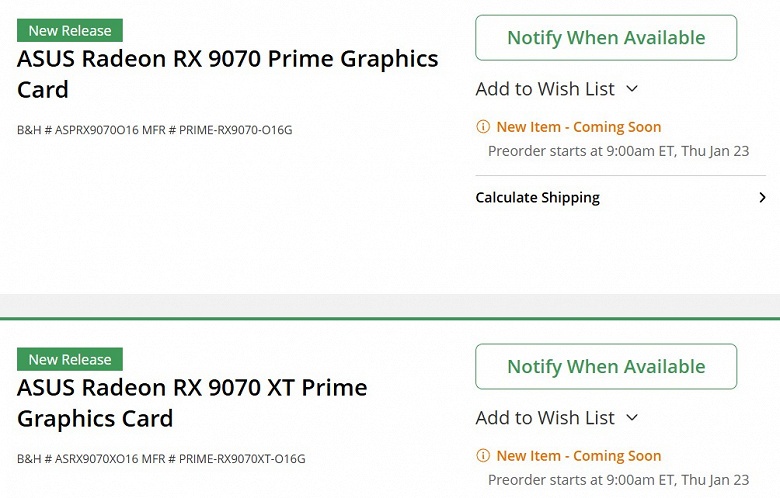The height and width of the screenshot is (498, 780).
Task: Expand Calculate Shipping with the right arrow
Action: (x=762, y=198)
